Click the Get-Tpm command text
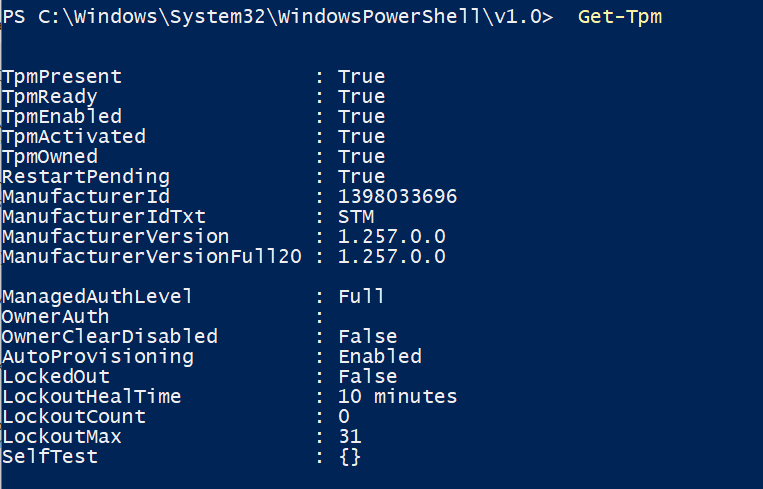The height and width of the screenshot is (489, 763). click(x=619, y=17)
